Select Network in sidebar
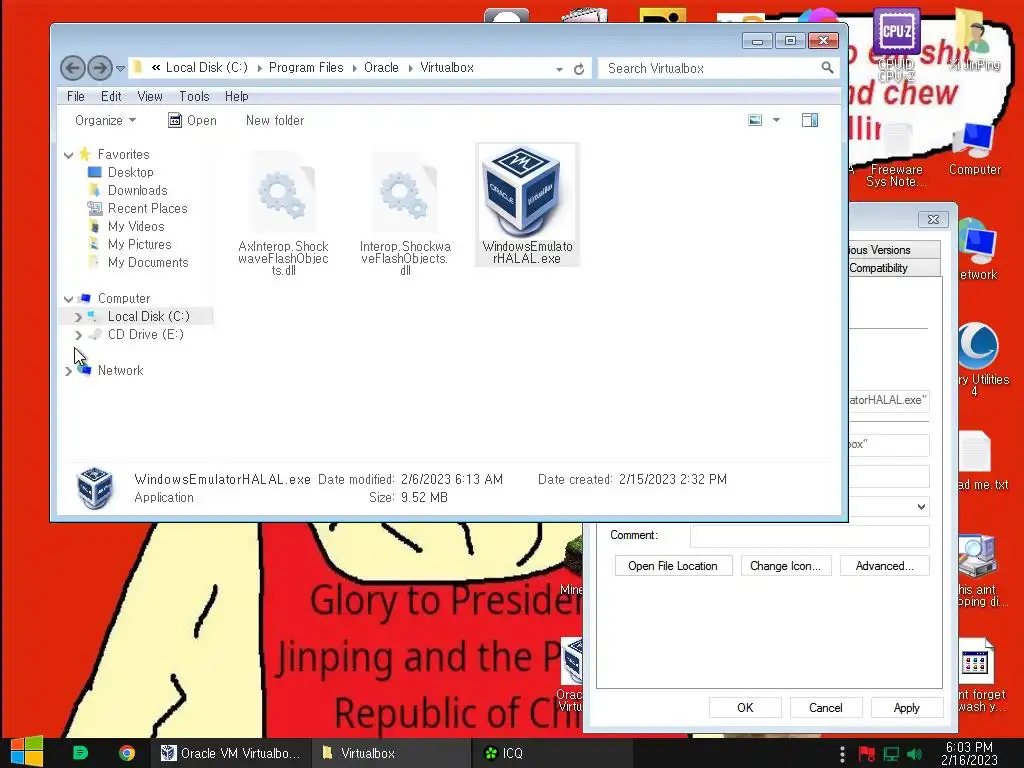The width and height of the screenshot is (1024, 768). [120, 370]
